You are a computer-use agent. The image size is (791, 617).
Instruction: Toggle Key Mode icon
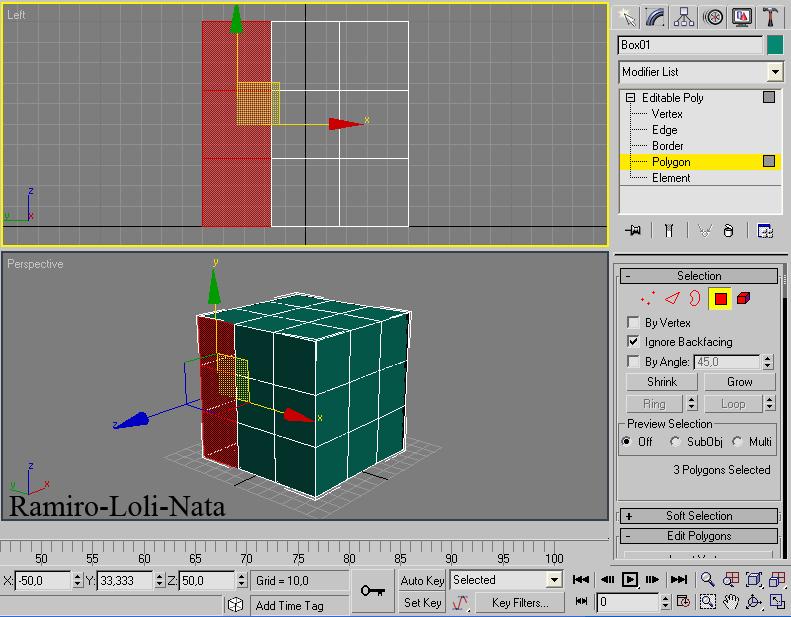tap(581, 601)
